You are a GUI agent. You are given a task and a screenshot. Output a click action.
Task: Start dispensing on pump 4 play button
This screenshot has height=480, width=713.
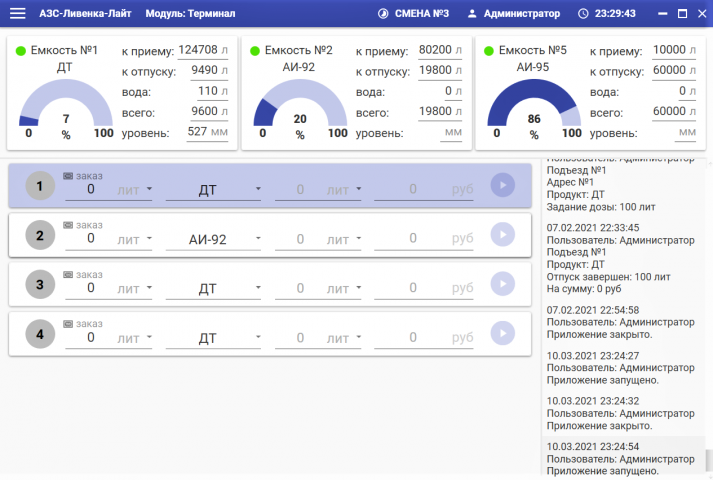click(502, 333)
